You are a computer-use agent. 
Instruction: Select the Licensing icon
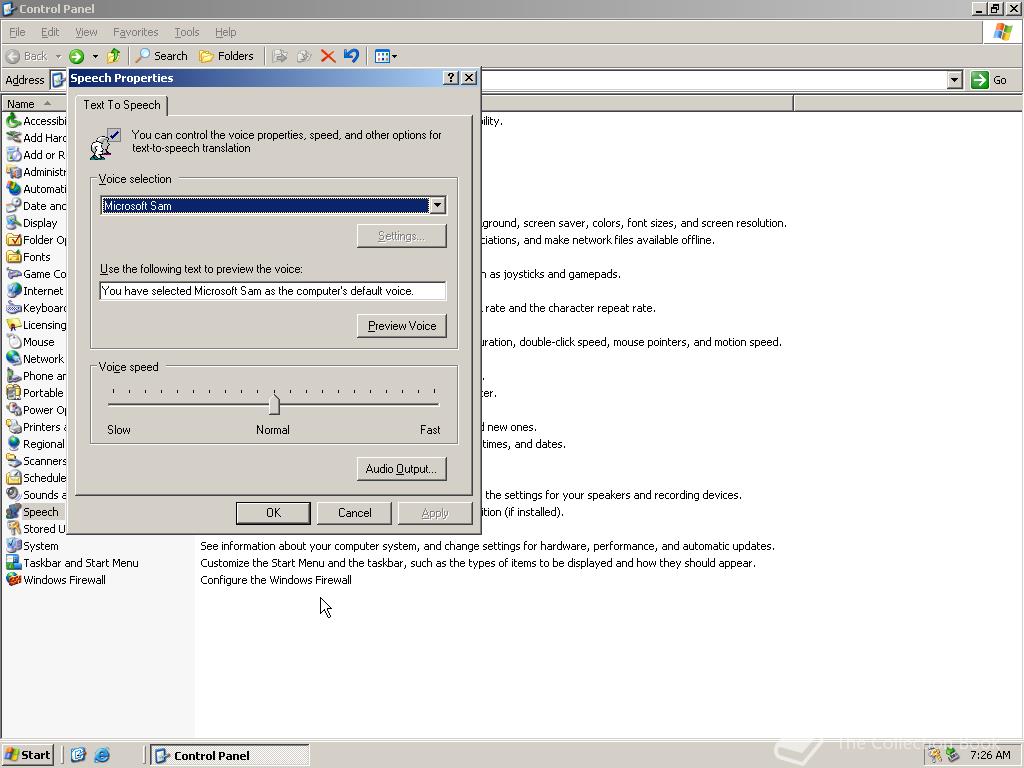13,325
